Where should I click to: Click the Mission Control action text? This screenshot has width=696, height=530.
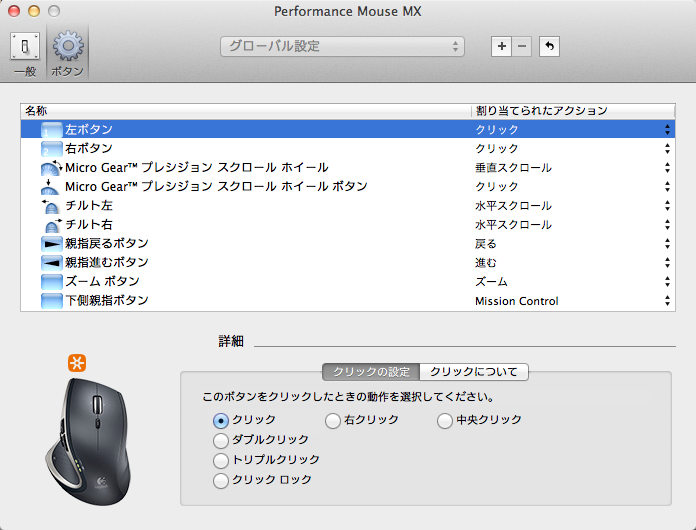(x=517, y=301)
